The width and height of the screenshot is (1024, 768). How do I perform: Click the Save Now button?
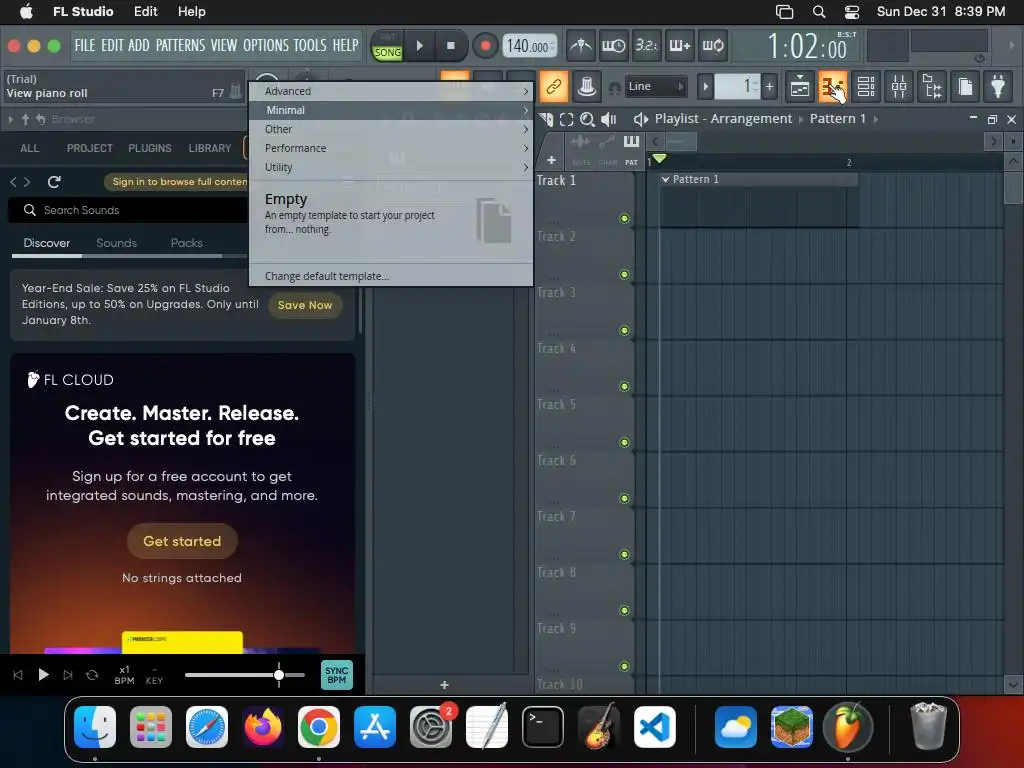click(x=305, y=305)
